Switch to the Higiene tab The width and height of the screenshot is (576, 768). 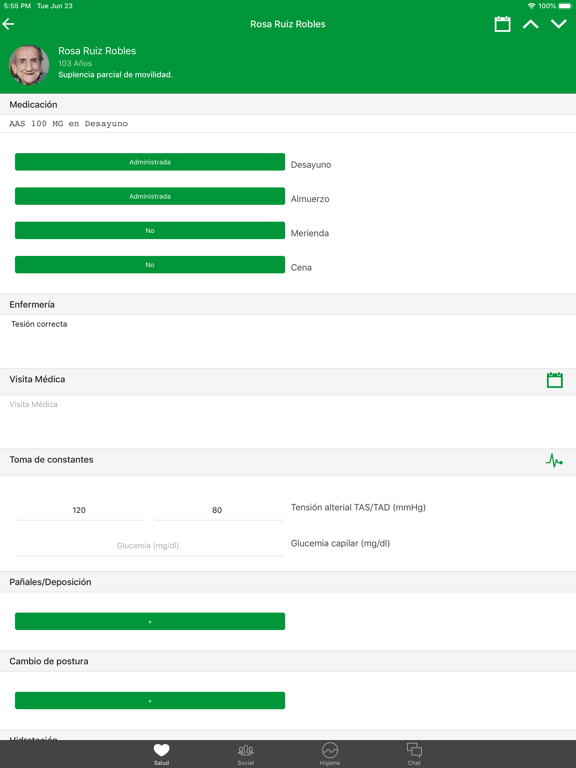pos(330,754)
